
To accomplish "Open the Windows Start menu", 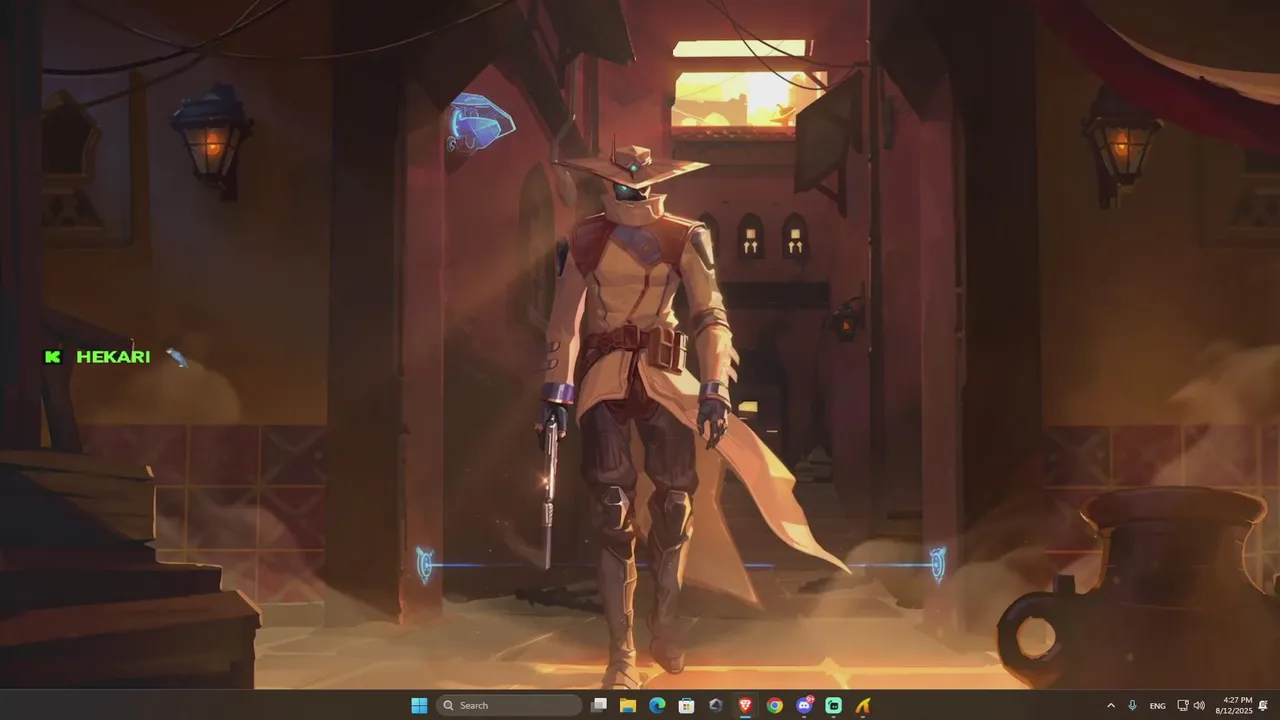I will coord(419,705).
